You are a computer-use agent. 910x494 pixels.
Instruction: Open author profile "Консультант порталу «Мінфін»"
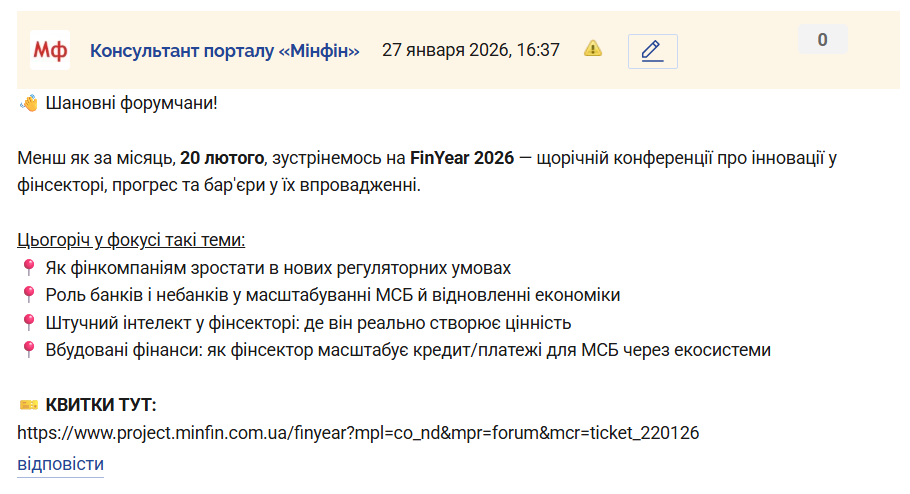click(x=224, y=50)
